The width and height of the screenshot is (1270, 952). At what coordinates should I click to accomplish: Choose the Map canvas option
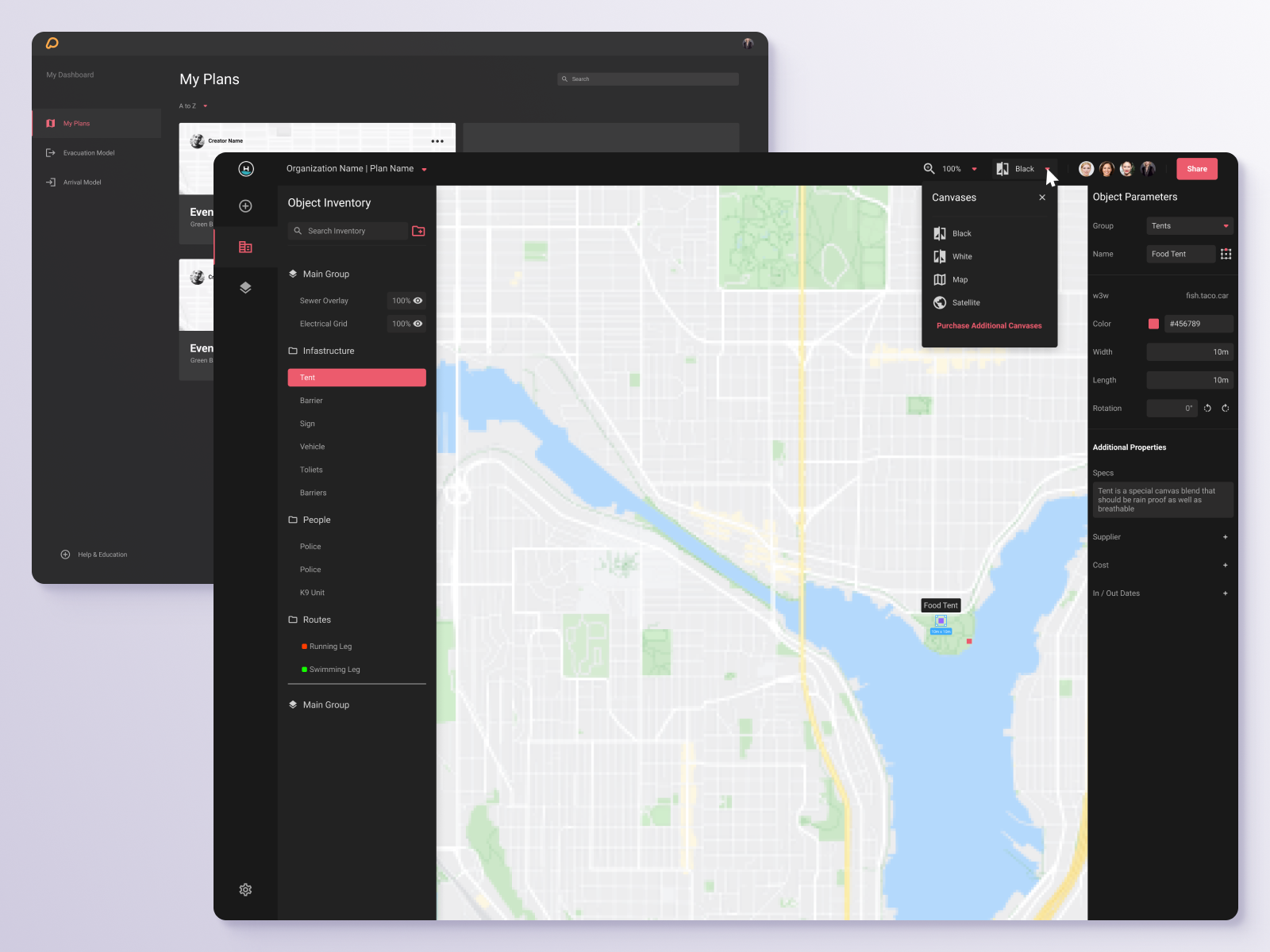951,279
